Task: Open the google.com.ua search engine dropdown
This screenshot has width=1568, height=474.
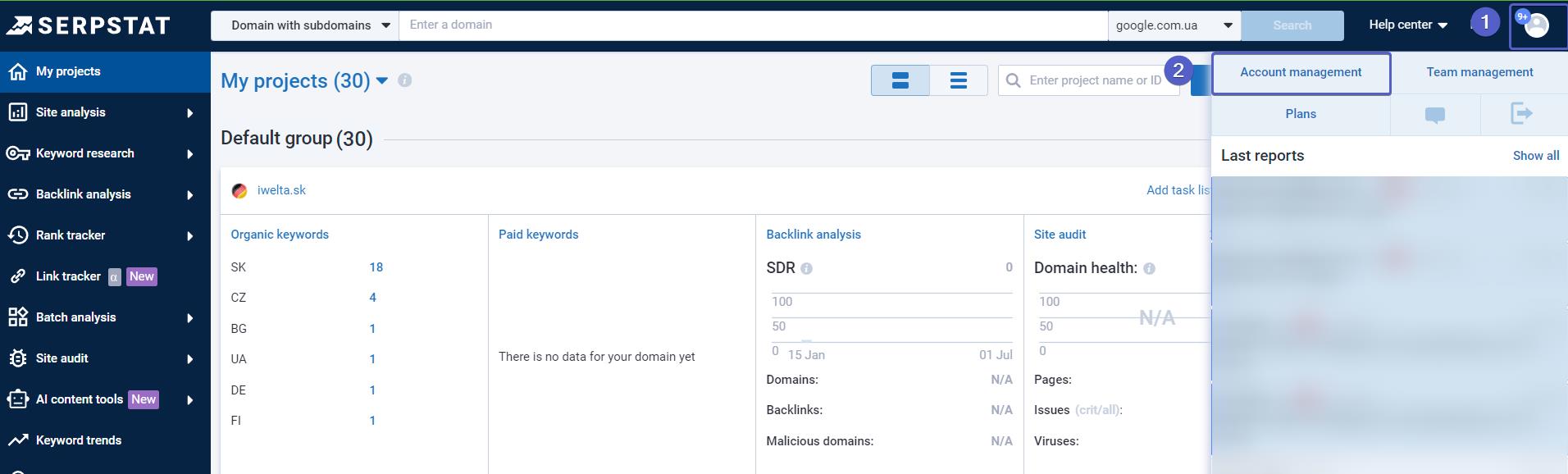Action: pyautogui.click(x=1174, y=25)
